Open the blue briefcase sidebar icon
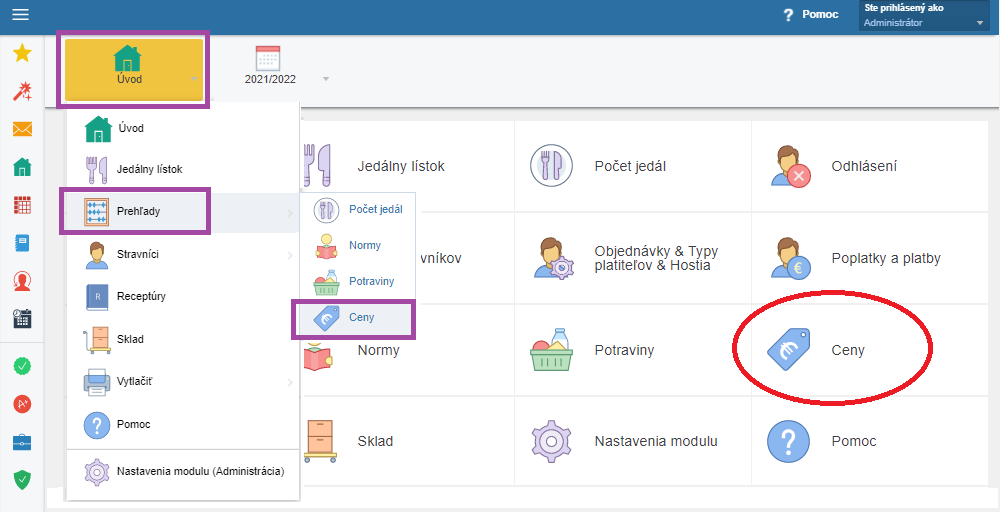Viewport: 1001px width, 512px height. tap(22, 442)
